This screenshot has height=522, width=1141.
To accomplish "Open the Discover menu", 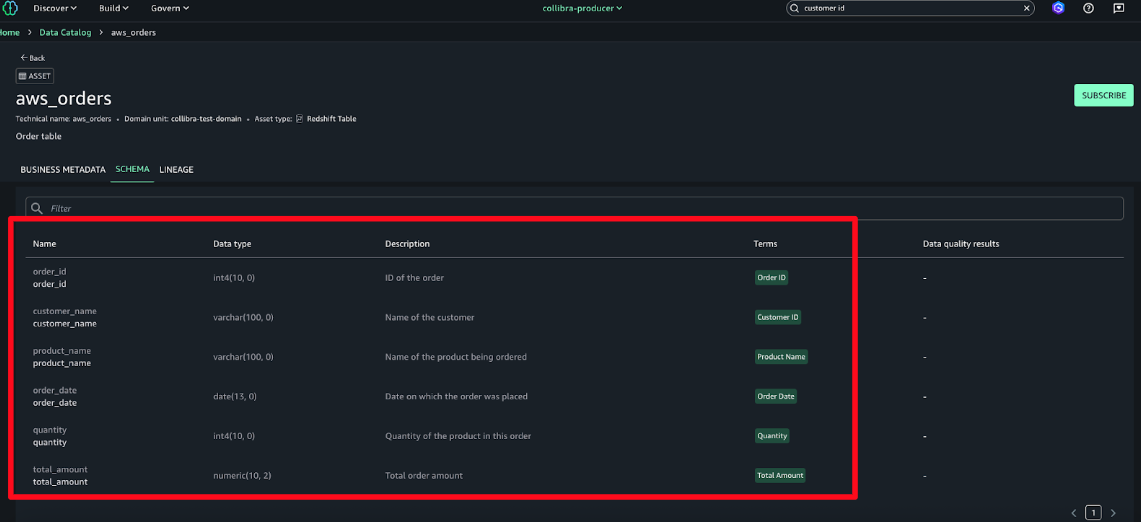I will tap(55, 8).
